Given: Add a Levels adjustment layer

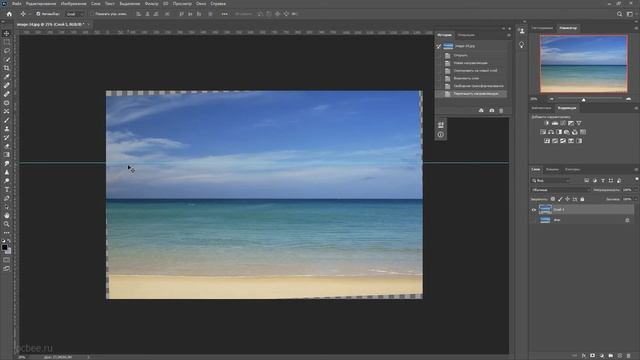Looking at the screenshot, I should click(x=555, y=123).
